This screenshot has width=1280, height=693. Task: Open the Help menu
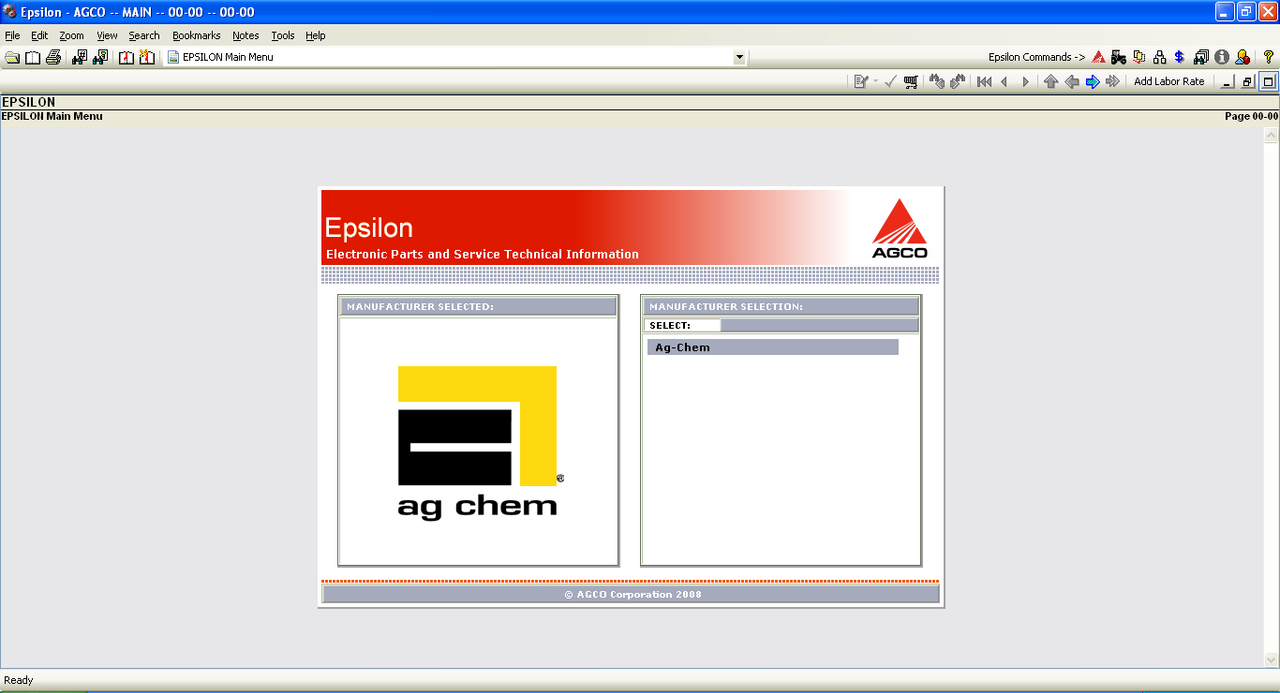315,35
